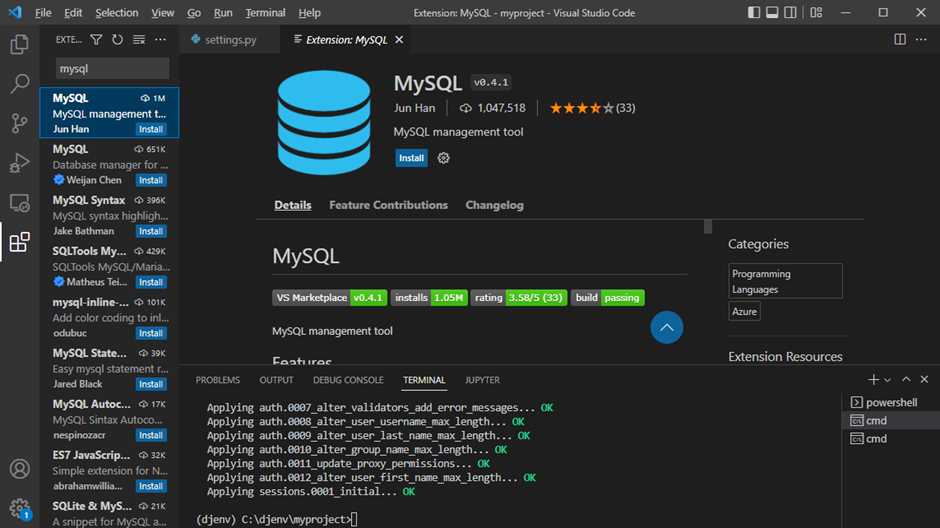This screenshot has height=528, width=940.
Task: Install the MySQL Syntax extension from list
Action: (x=151, y=231)
